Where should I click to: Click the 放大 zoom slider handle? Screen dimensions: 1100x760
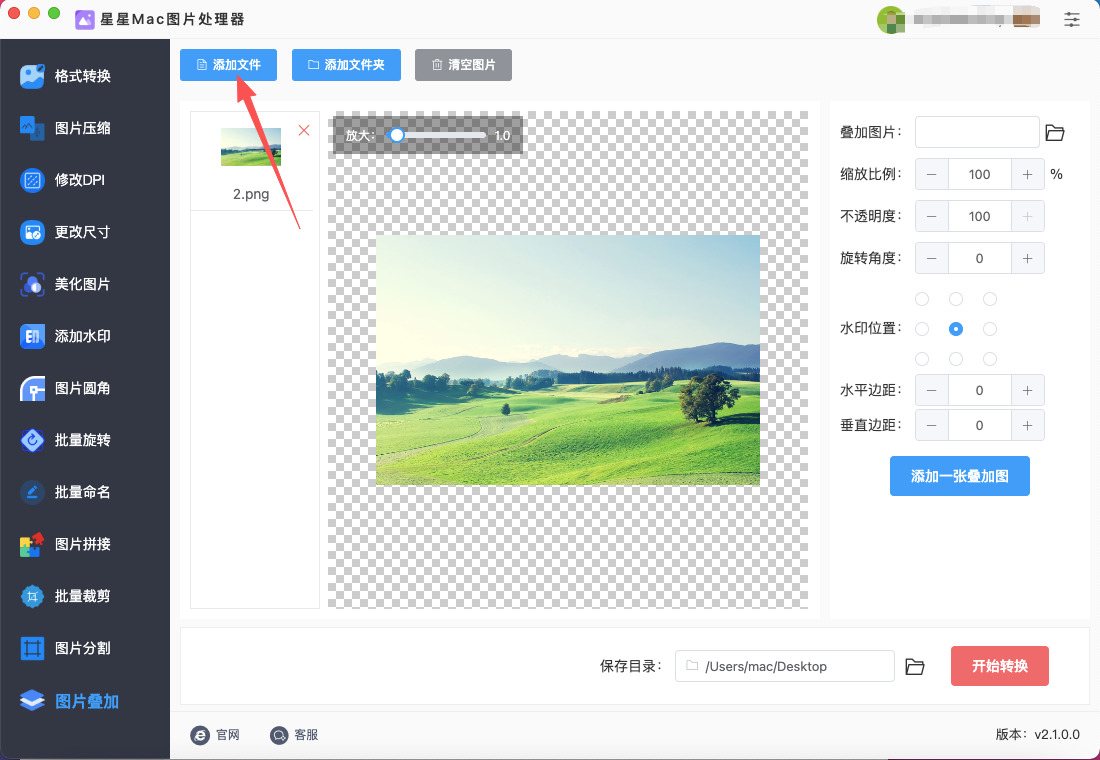397,135
